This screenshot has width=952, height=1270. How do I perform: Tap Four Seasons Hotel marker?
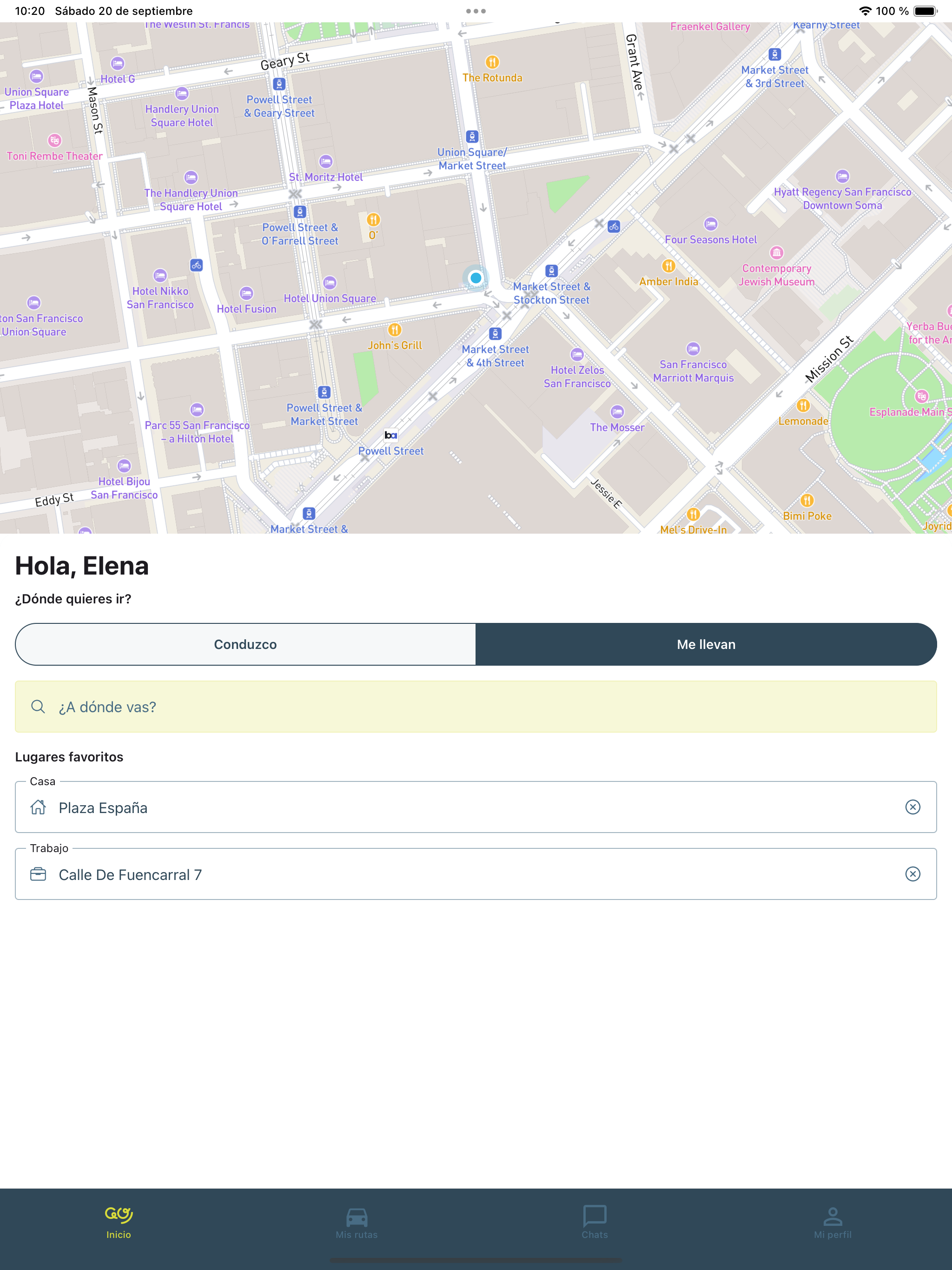711,224
